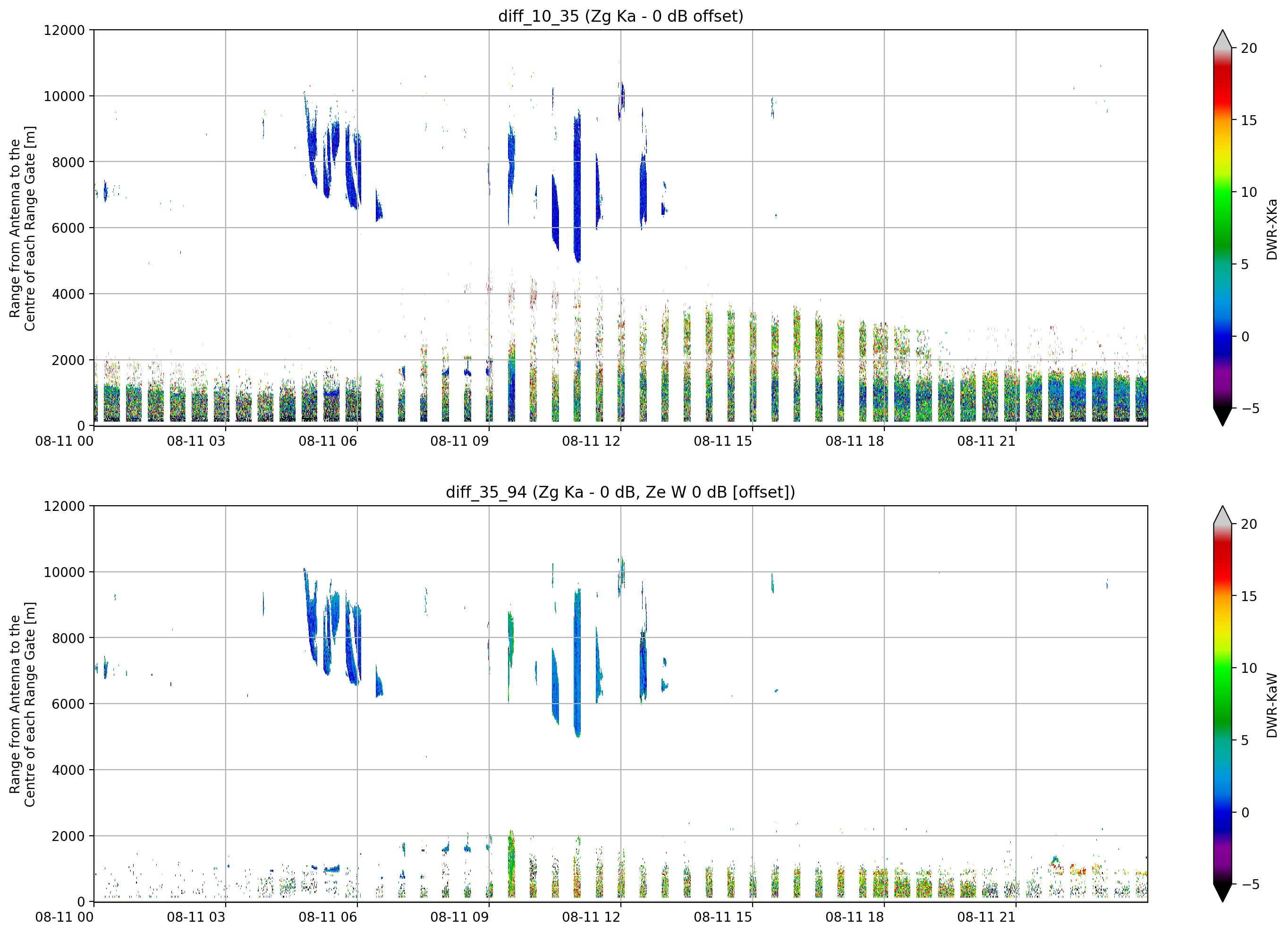Click the '−5' tick on DWR-XKa colorbar

point(1250,408)
